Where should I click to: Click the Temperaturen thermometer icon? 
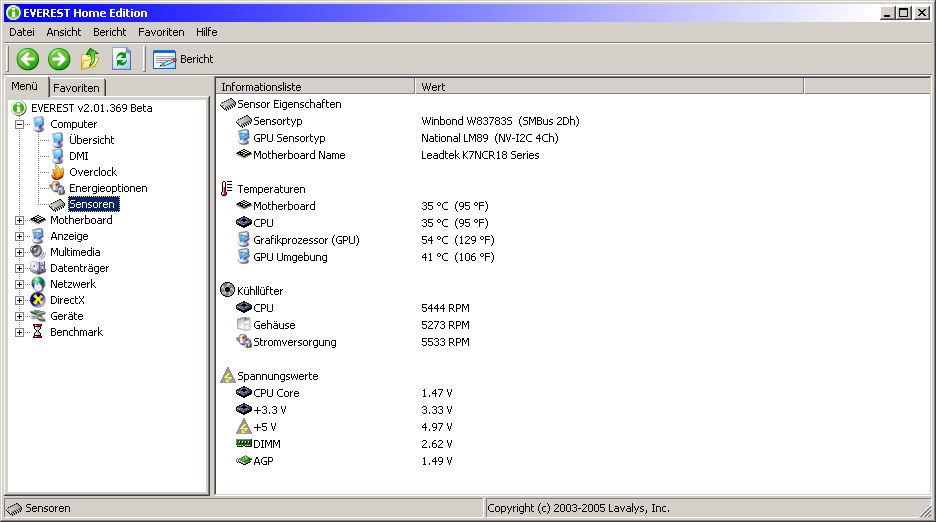point(226,189)
